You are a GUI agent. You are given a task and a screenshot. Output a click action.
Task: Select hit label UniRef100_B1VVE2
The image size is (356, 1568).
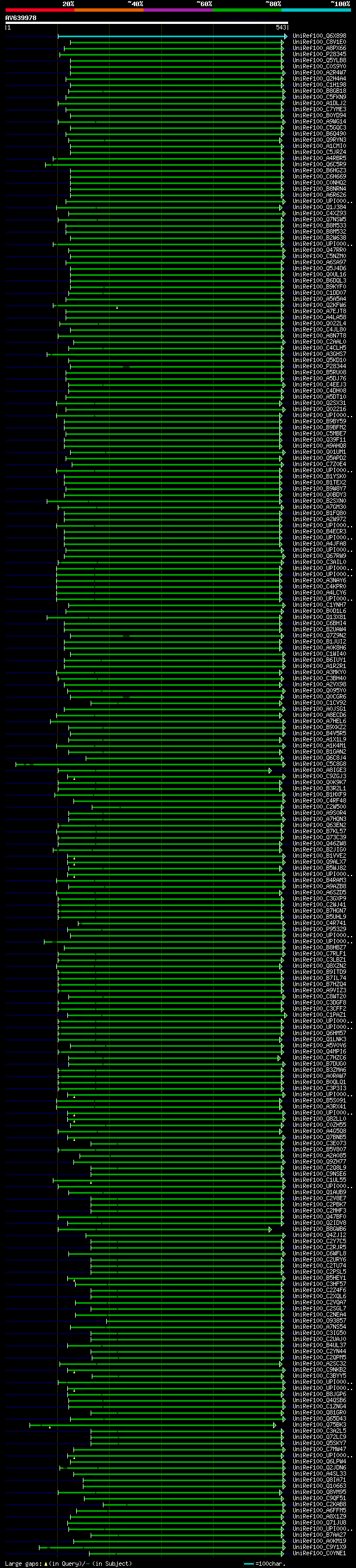(x=319, y=856)
